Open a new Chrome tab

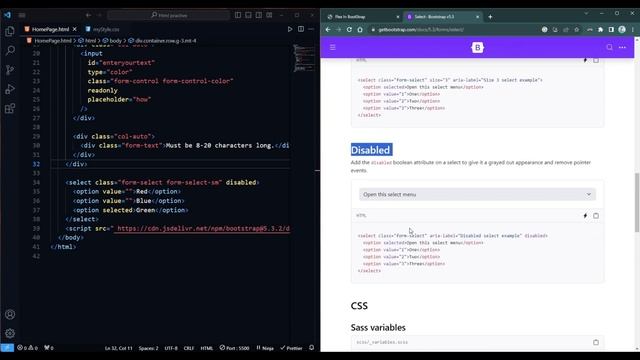tap(490, 17)
